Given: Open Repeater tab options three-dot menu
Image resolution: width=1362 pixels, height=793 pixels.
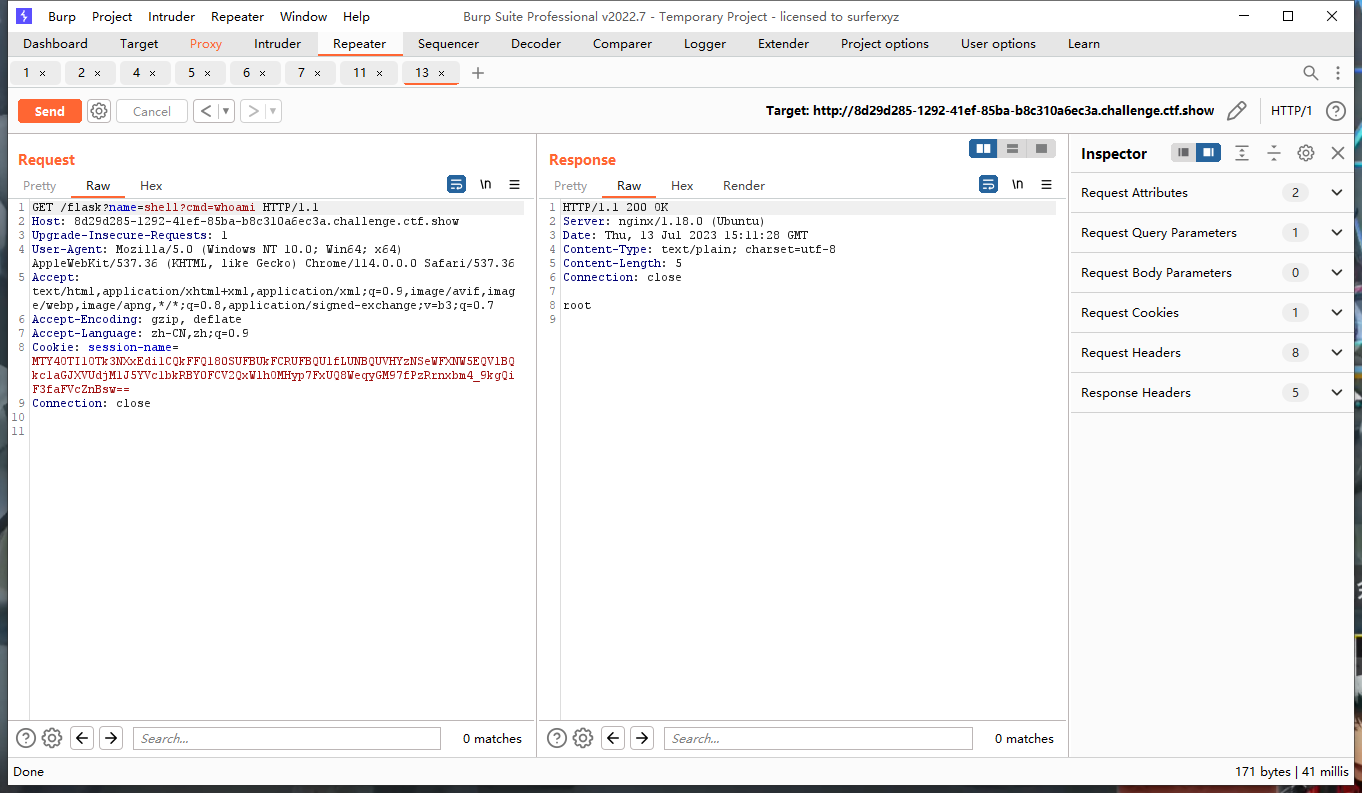Looking at the screenshot, I should click(1340, 73).
